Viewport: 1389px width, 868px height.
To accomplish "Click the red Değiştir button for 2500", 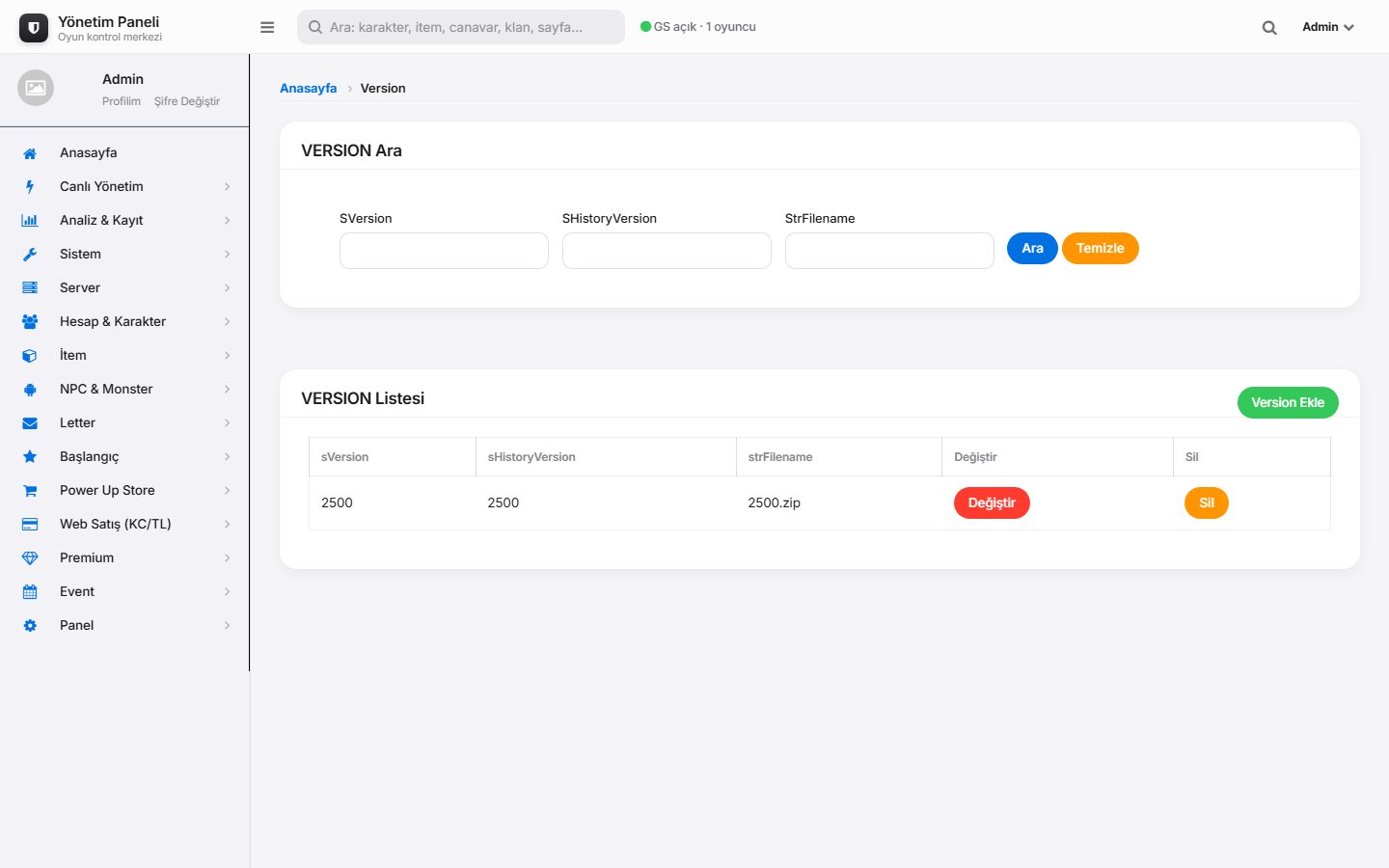I will [992, 502].
